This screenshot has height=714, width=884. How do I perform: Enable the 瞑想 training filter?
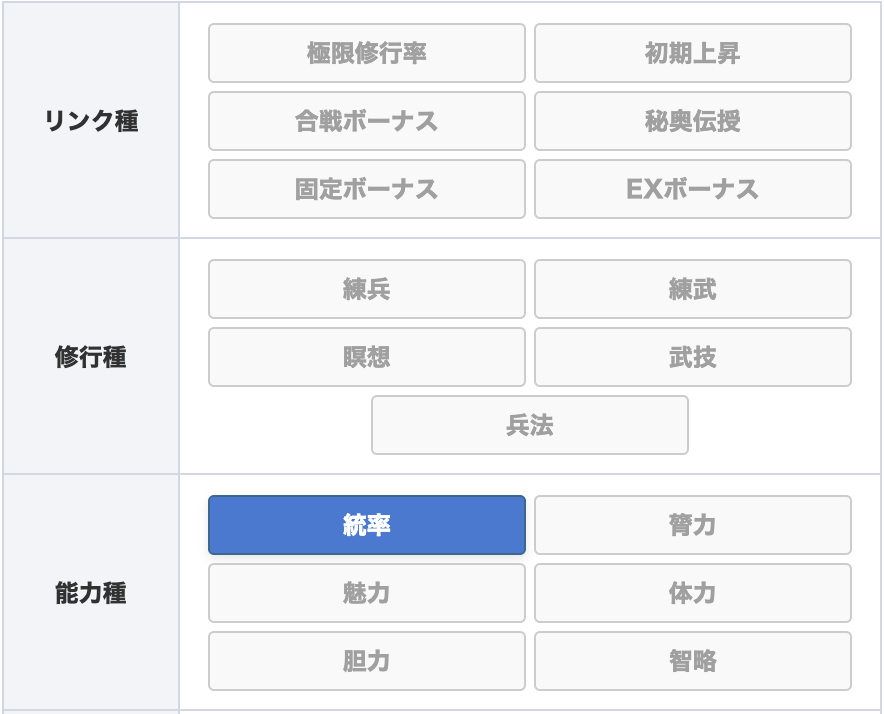pyautogui.click(x=366, y=357)
